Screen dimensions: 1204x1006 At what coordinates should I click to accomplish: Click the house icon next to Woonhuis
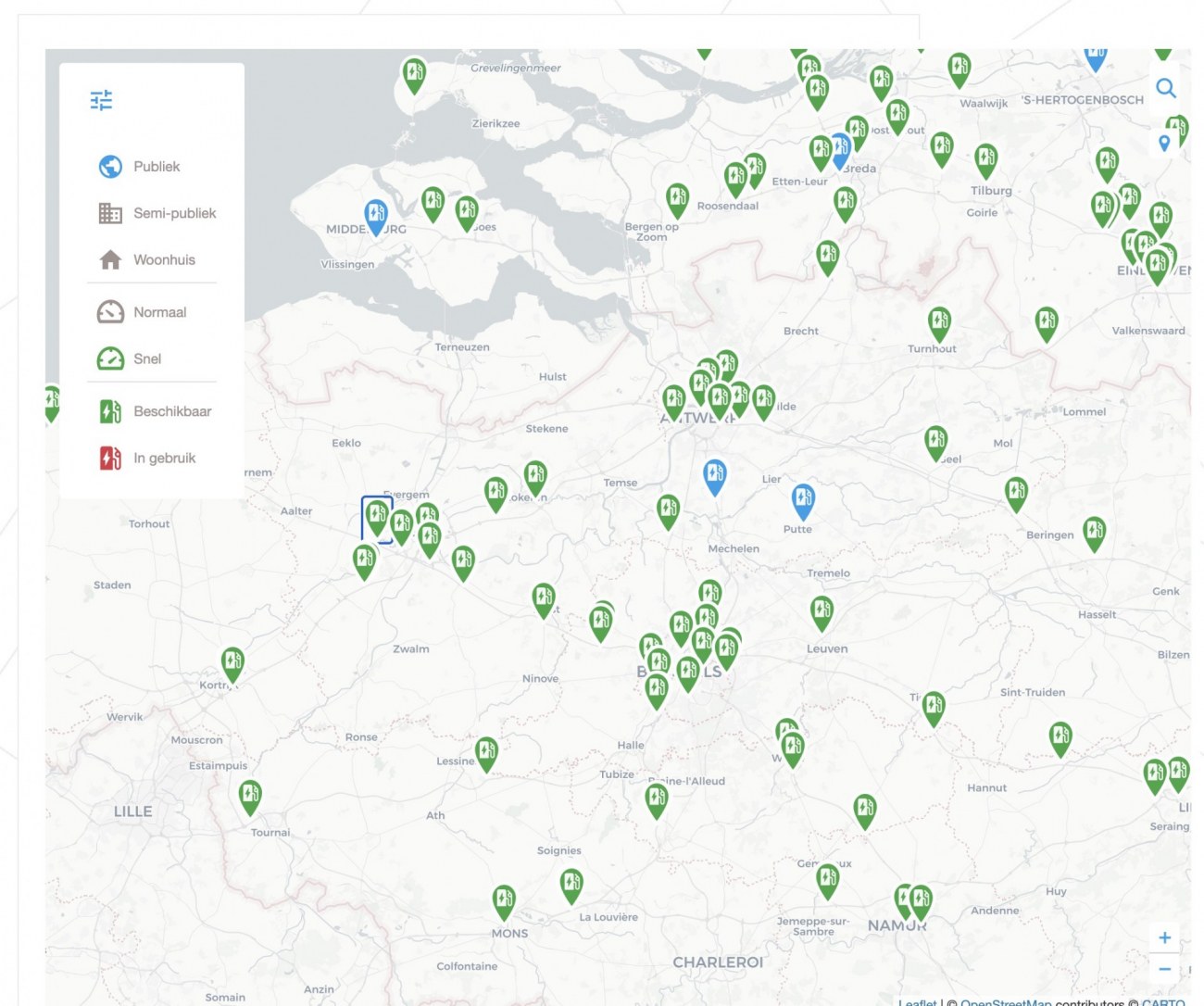coord(110,259)
